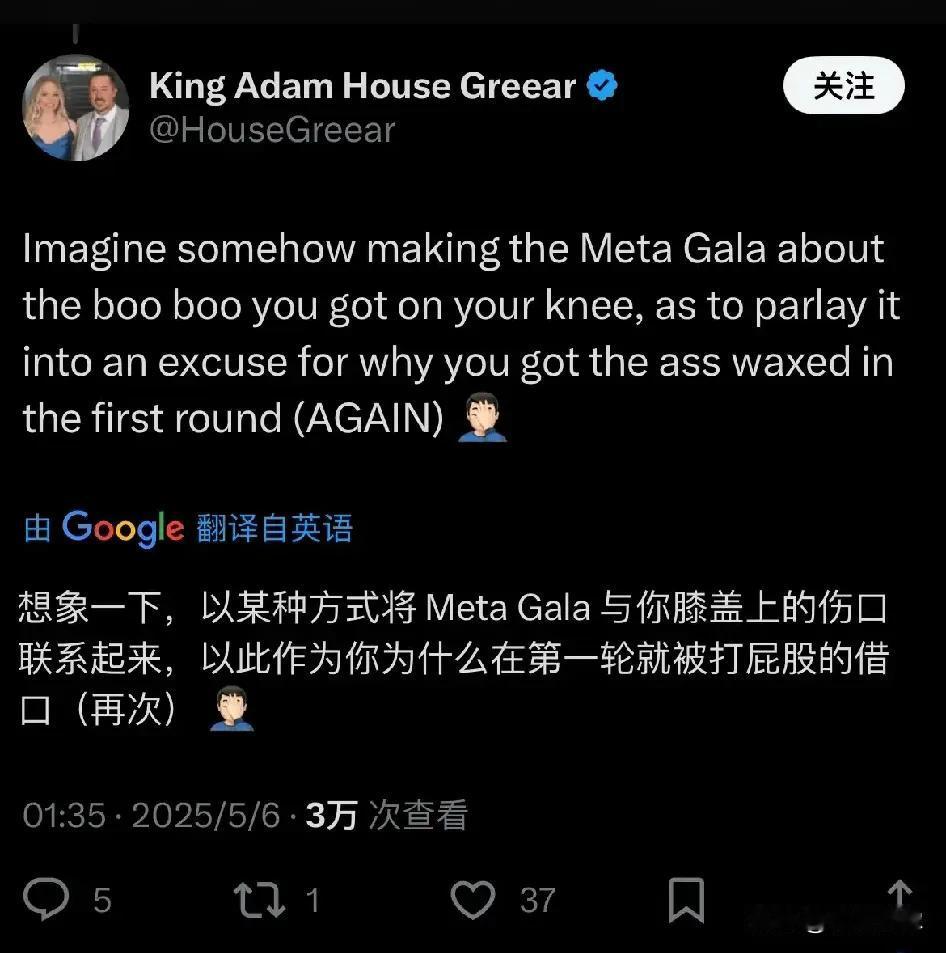This screenshot has height=953, width=946.
Task: Retweet the post using the arrows icon
Action: pos(260,900)
